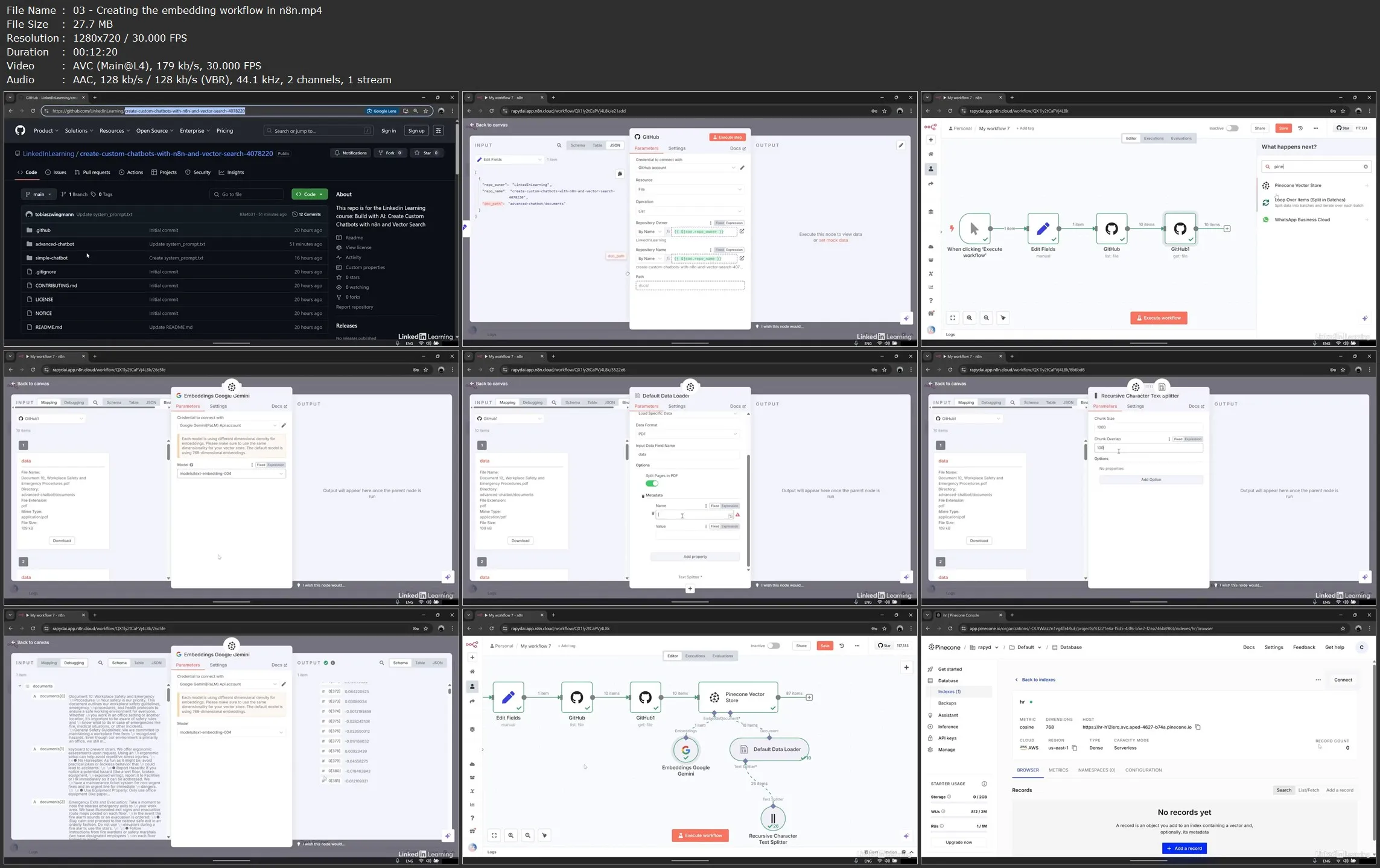Open the Operation 'List' dropdown in GitHub node

(690, 211)
